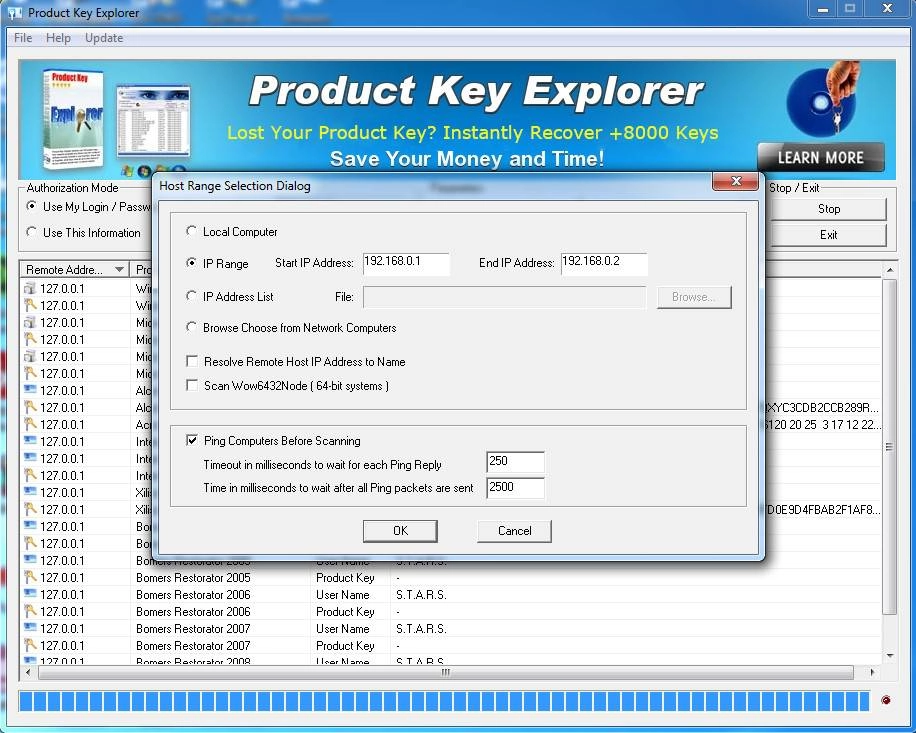The image size is (916, 733).
Task: Enable Resolve Remote Host IP Address to Name
Action: 192,361
